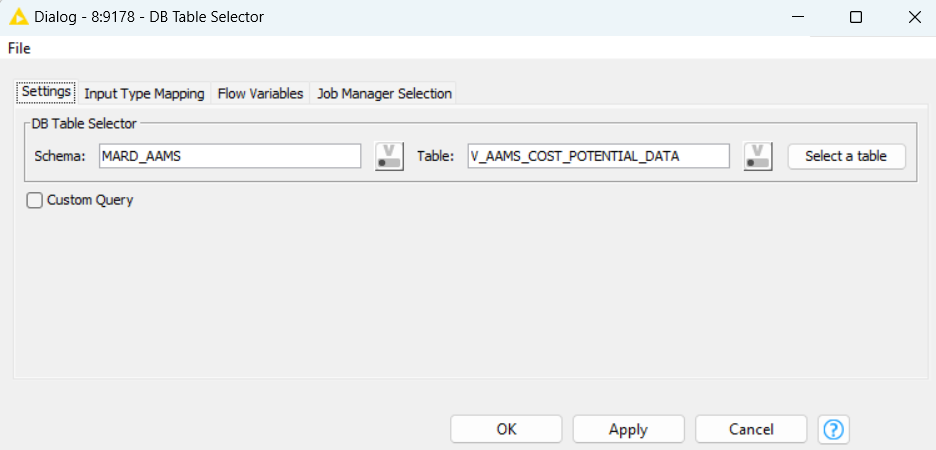
Task: Enable the Custom Query checkbox
Action: click(x=35, y=200)
